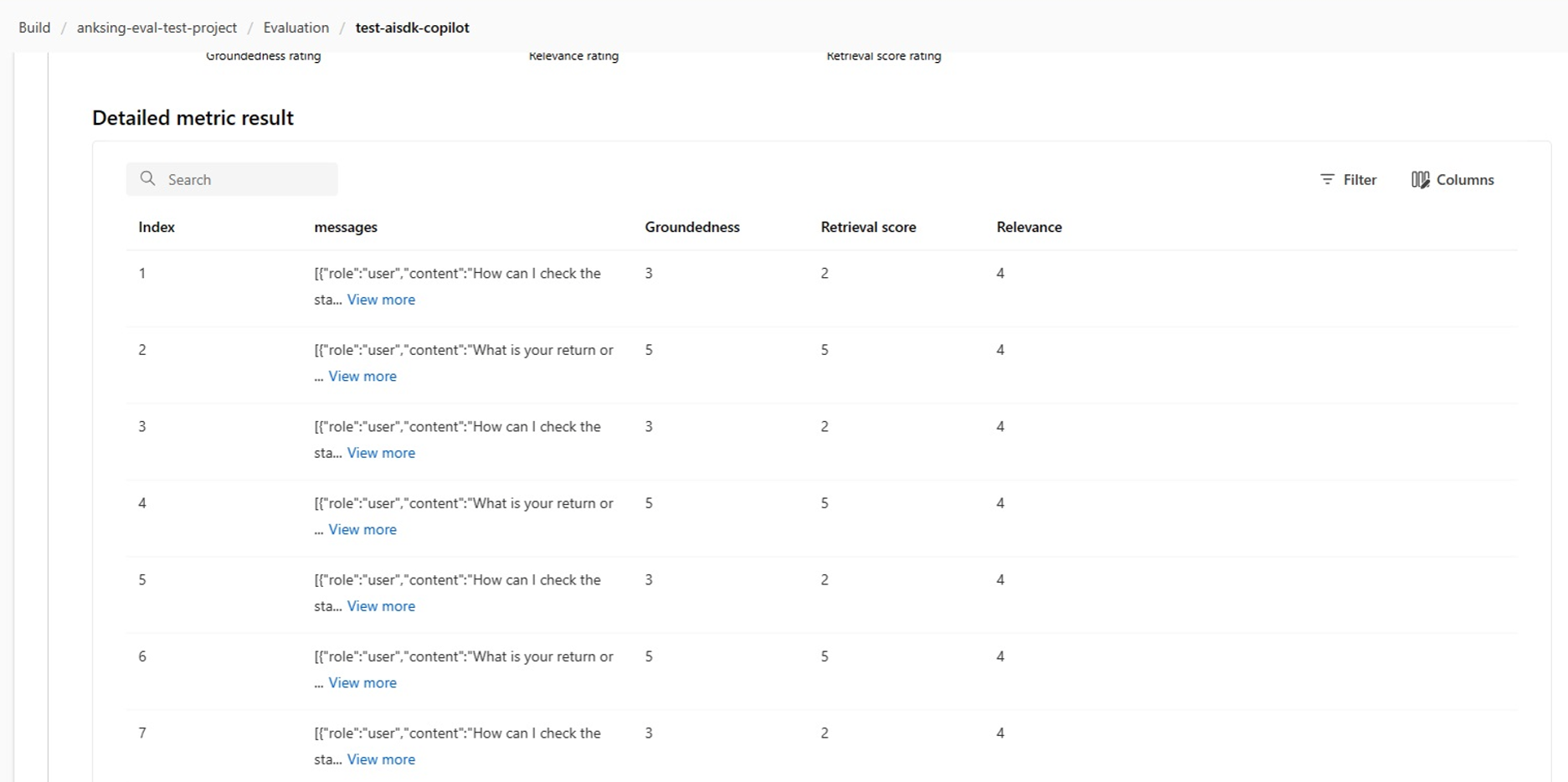Select the Relevance column header

[1029, 227]
